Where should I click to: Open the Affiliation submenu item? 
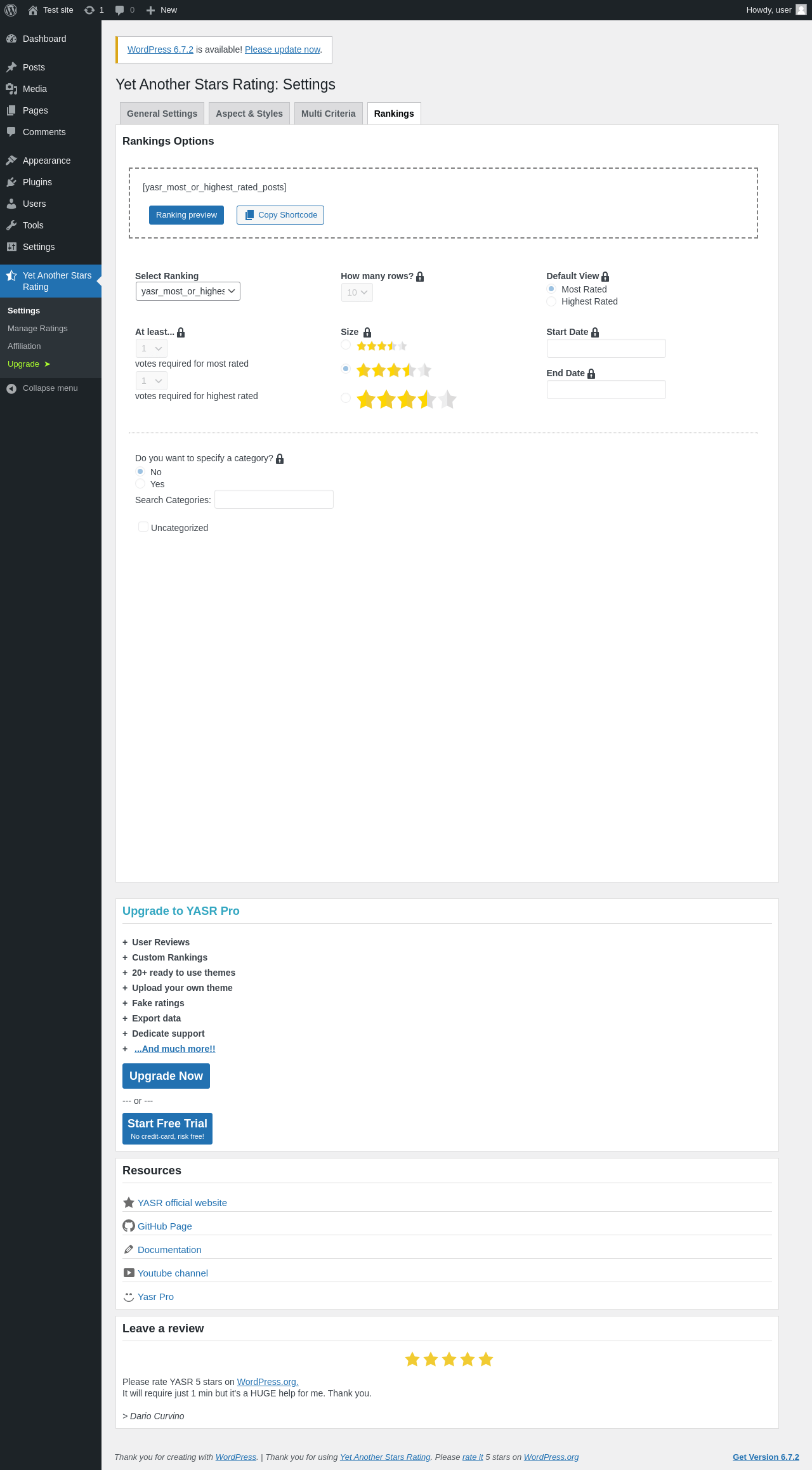coord(24,346)
